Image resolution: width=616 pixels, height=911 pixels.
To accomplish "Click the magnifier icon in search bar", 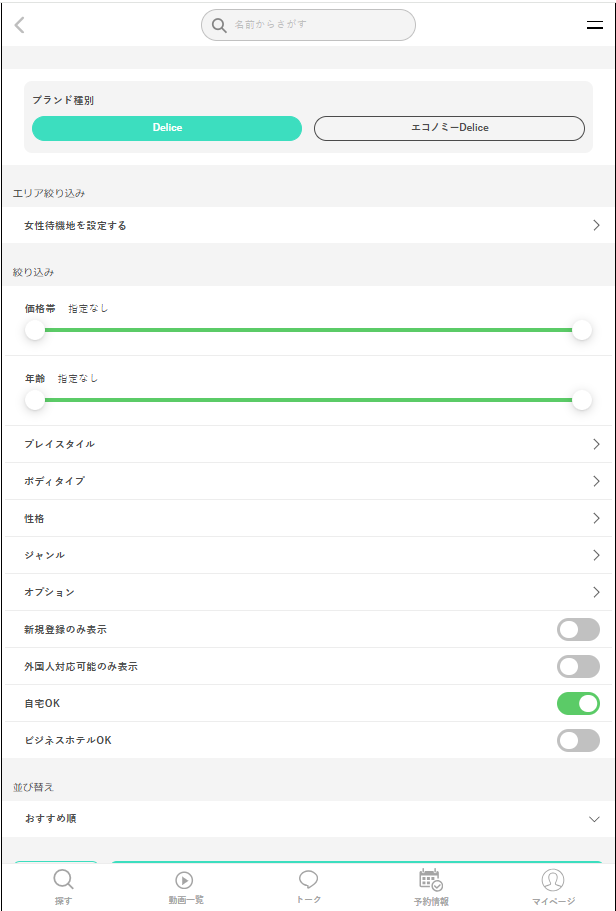I will point(219,25).
